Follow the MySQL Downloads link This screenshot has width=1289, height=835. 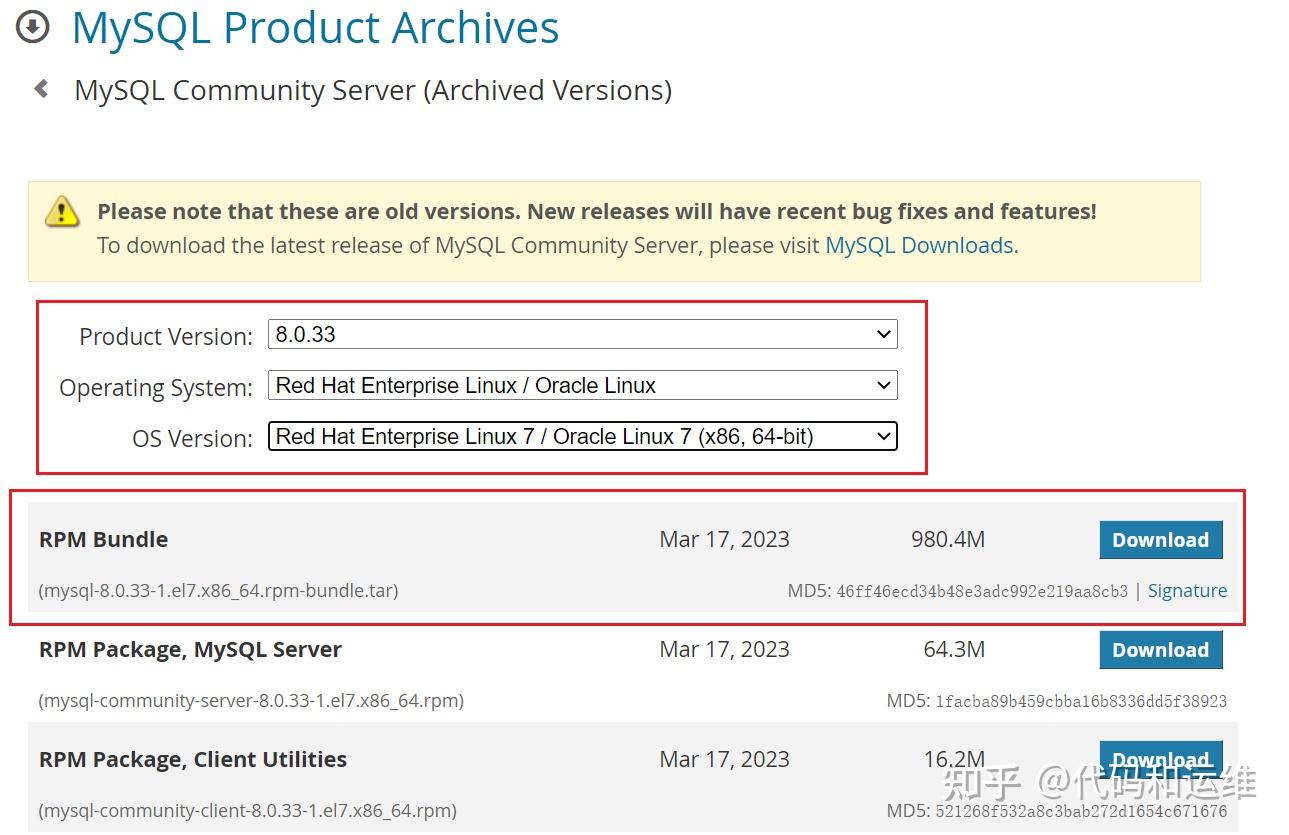(x=919, y=245)
